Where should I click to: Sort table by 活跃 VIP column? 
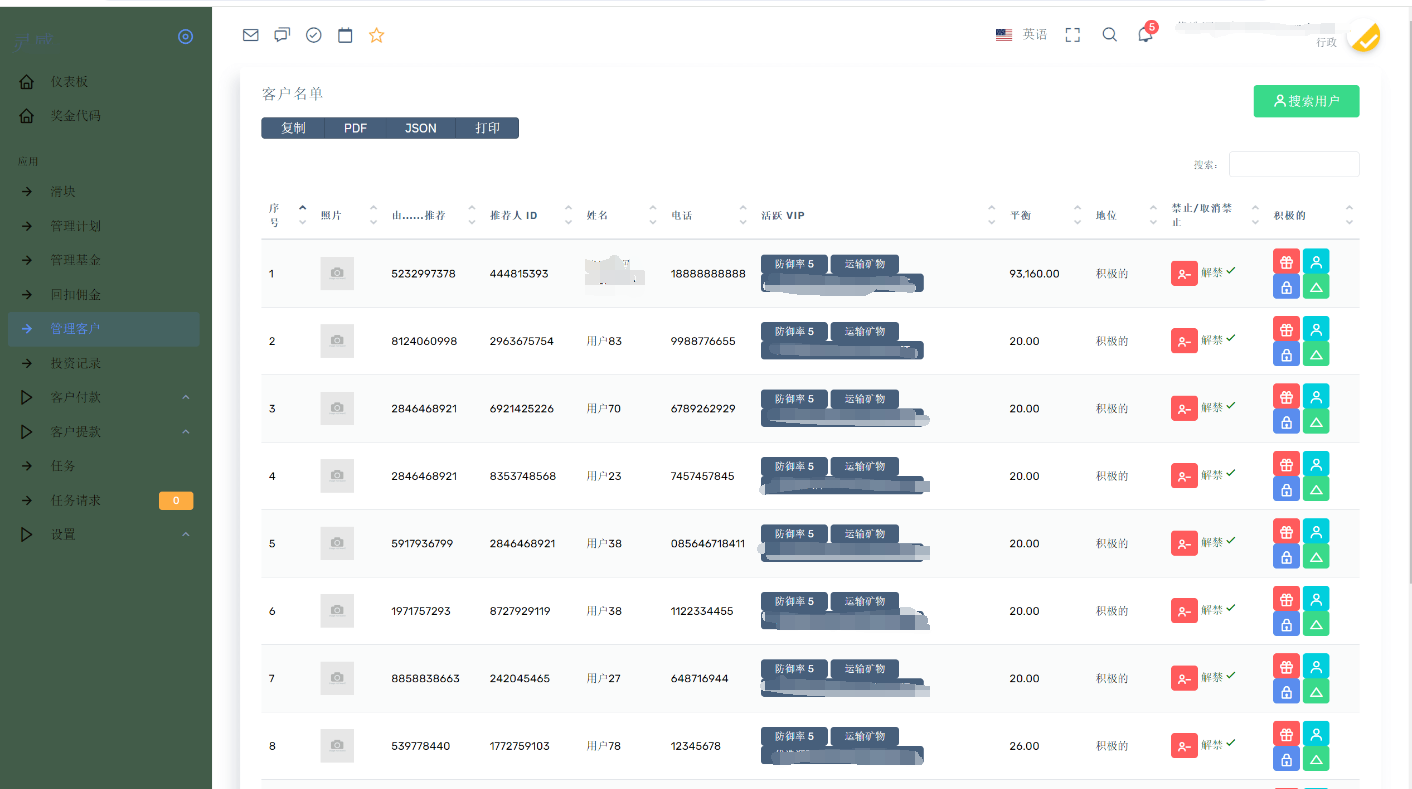pos(878,215)
